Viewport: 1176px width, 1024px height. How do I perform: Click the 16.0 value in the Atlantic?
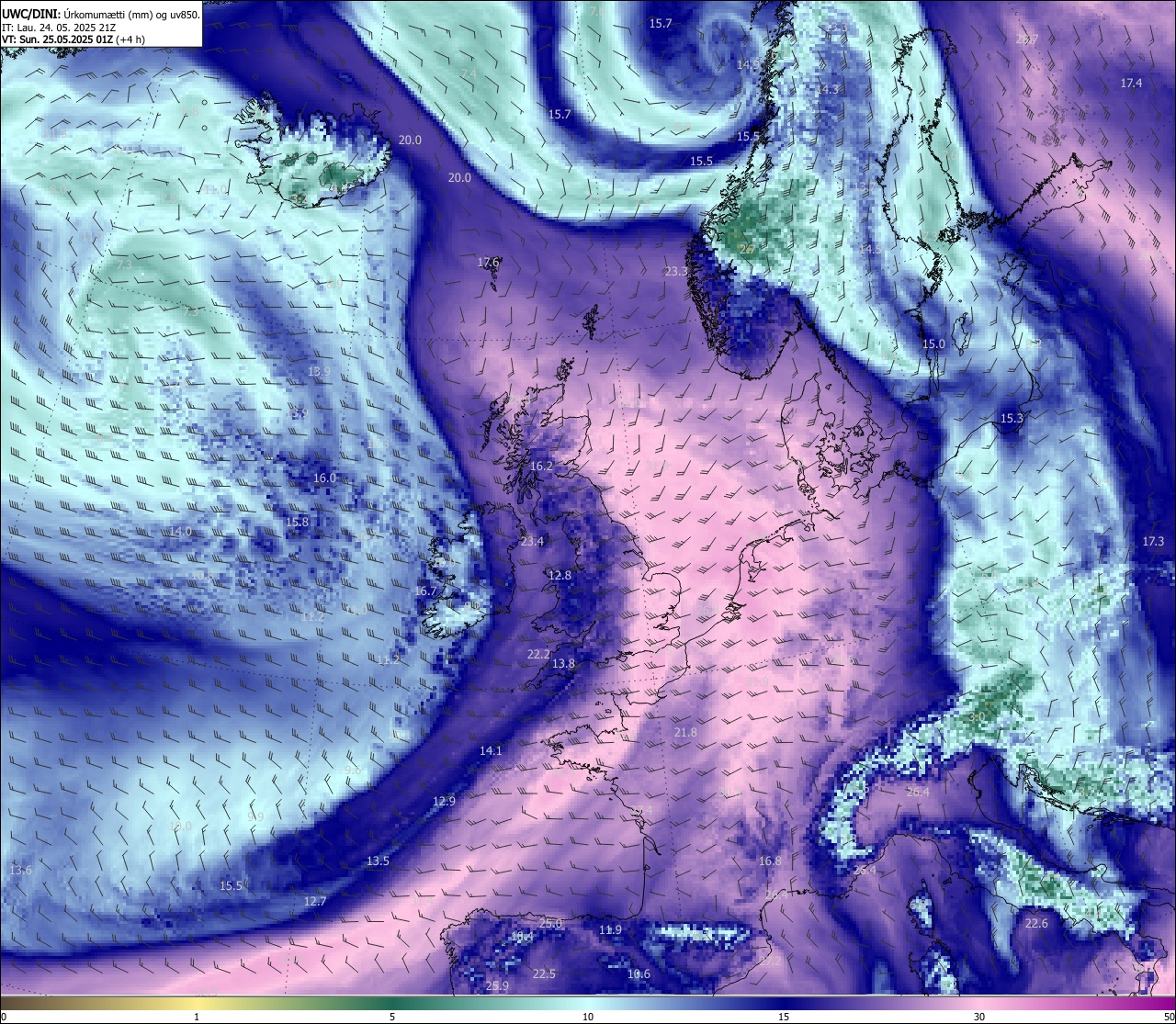tap(324, 478)
